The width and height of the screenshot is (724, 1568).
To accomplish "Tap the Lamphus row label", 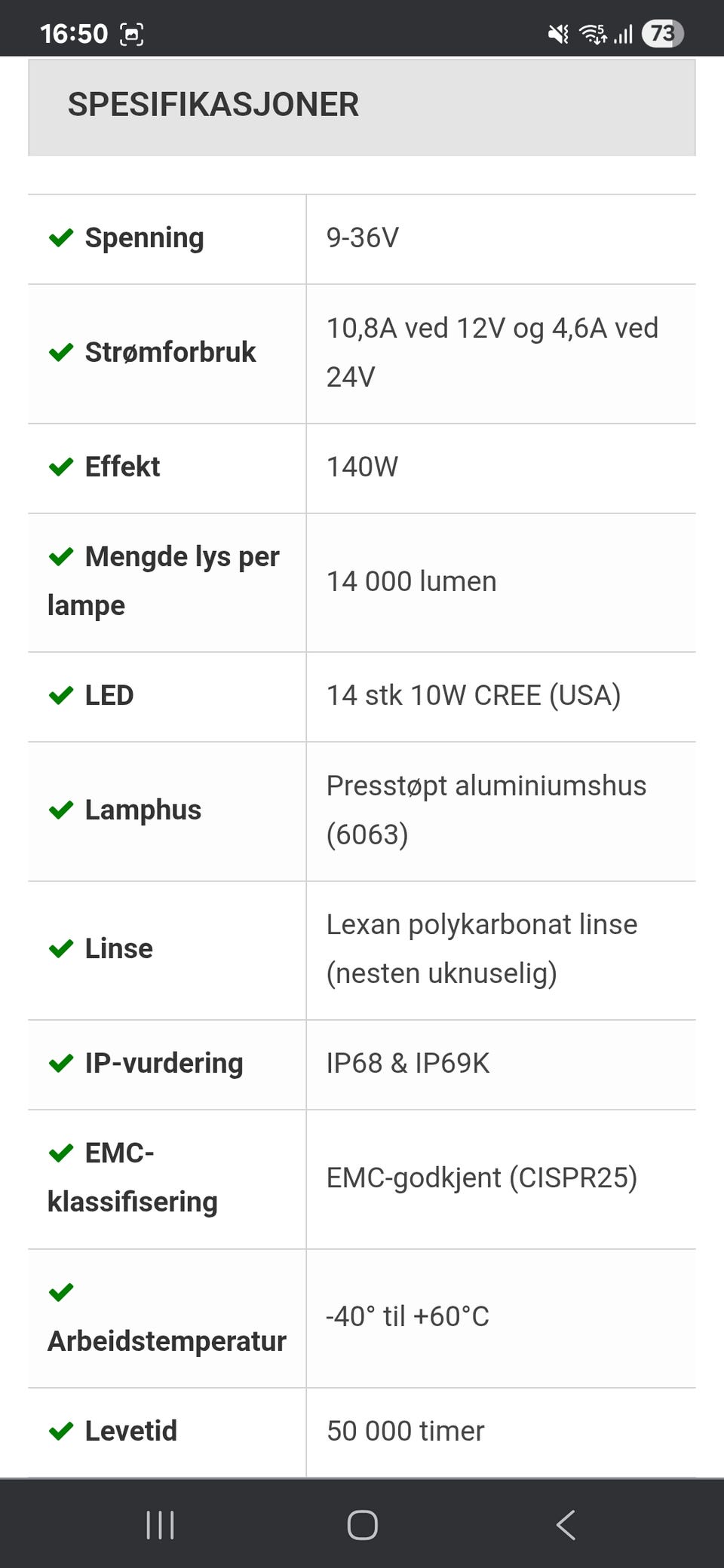I will (x=143, y=810).
